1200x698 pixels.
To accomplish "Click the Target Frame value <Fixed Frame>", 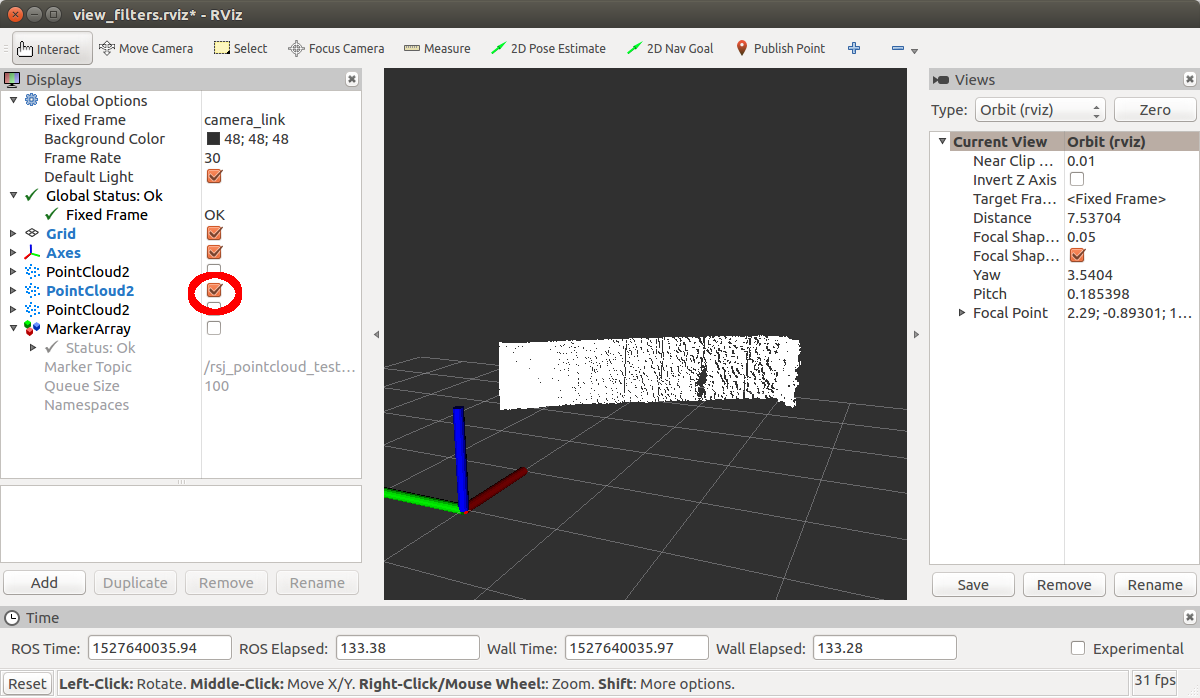I will (1116, 199).
